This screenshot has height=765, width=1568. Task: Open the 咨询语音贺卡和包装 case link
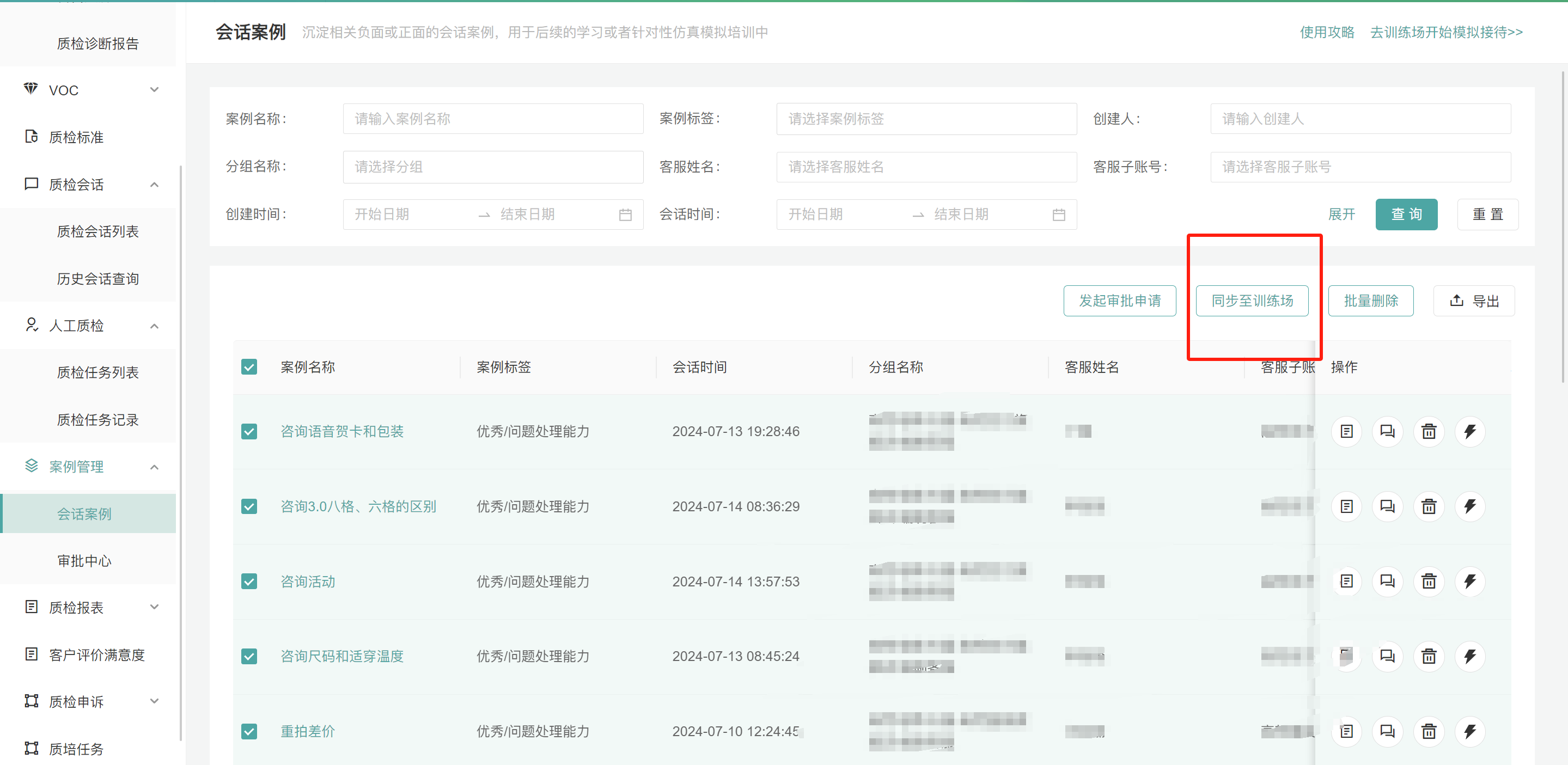click(342, 431)
